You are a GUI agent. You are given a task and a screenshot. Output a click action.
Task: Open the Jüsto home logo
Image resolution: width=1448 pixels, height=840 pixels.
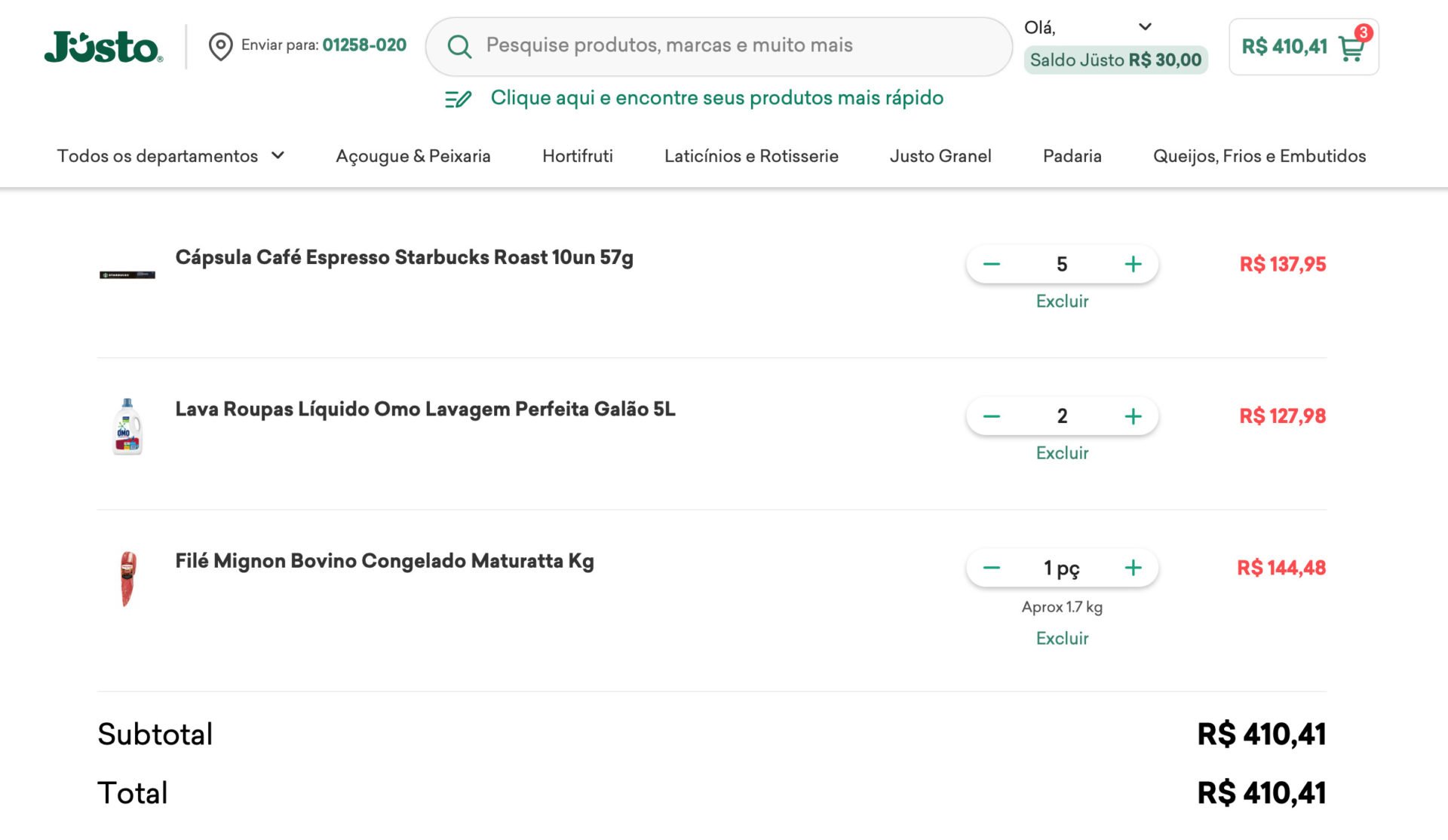pos(103,47)
